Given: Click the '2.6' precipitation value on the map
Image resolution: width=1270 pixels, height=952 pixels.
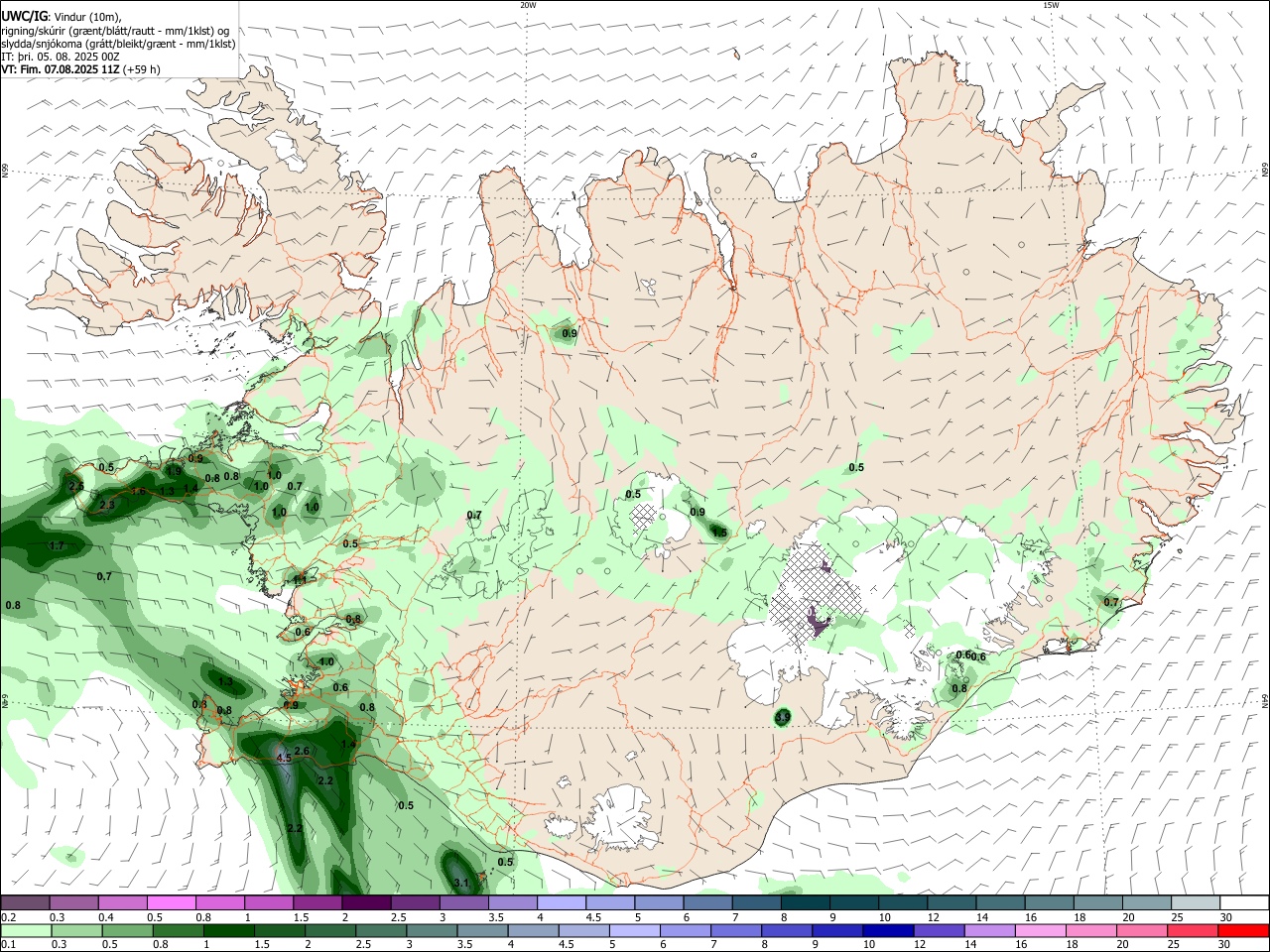Looking at the screenshot, I should tap(303, 752).
